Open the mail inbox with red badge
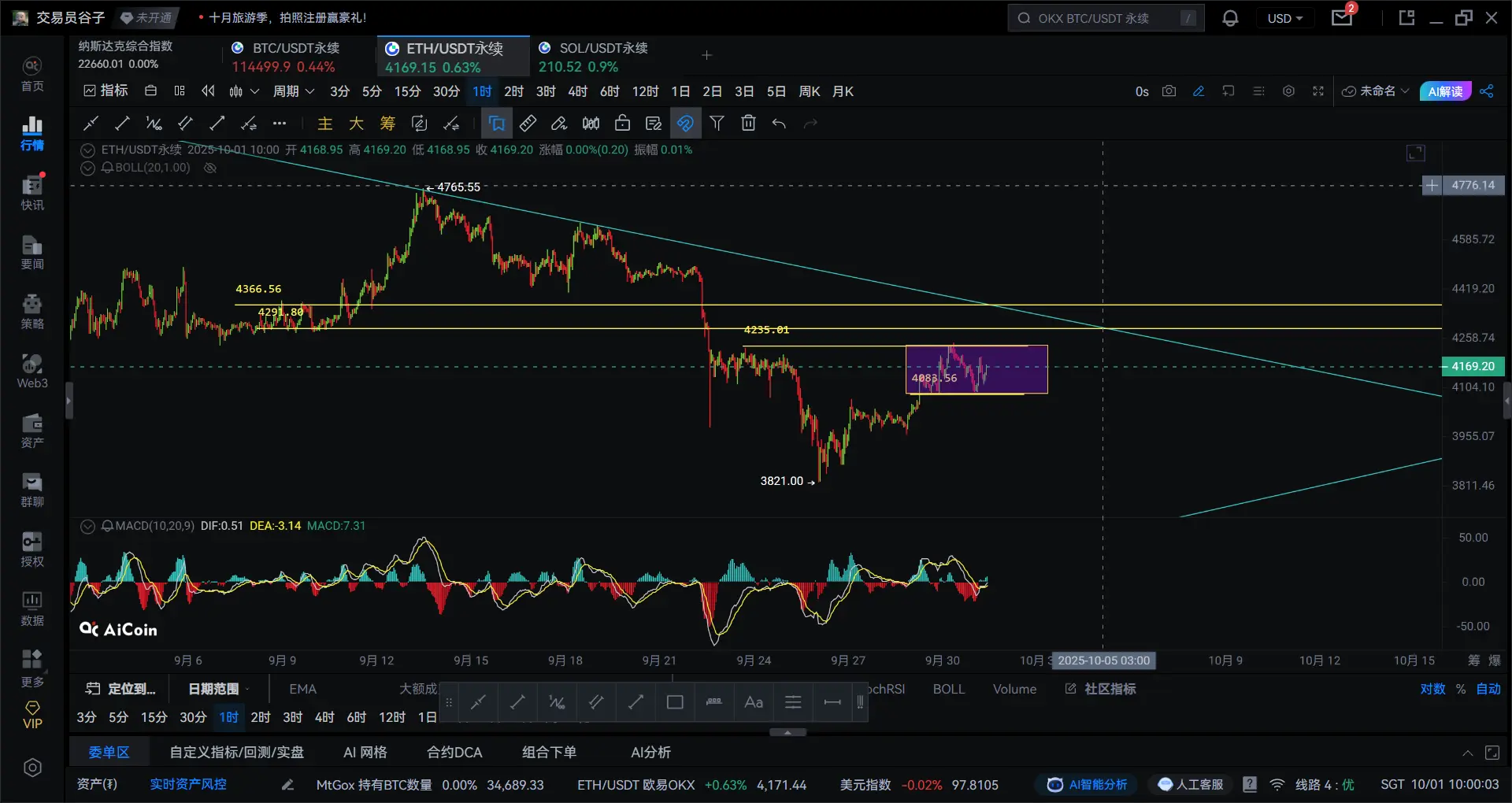The image size is (1512, 803). click(x=1342, y=17)
